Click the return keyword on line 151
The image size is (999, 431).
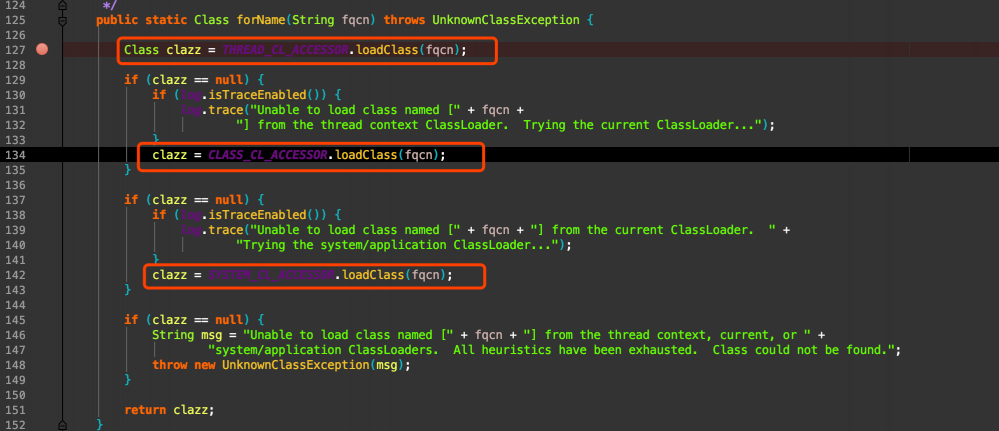pyautogui.click(x=145, y=410)
